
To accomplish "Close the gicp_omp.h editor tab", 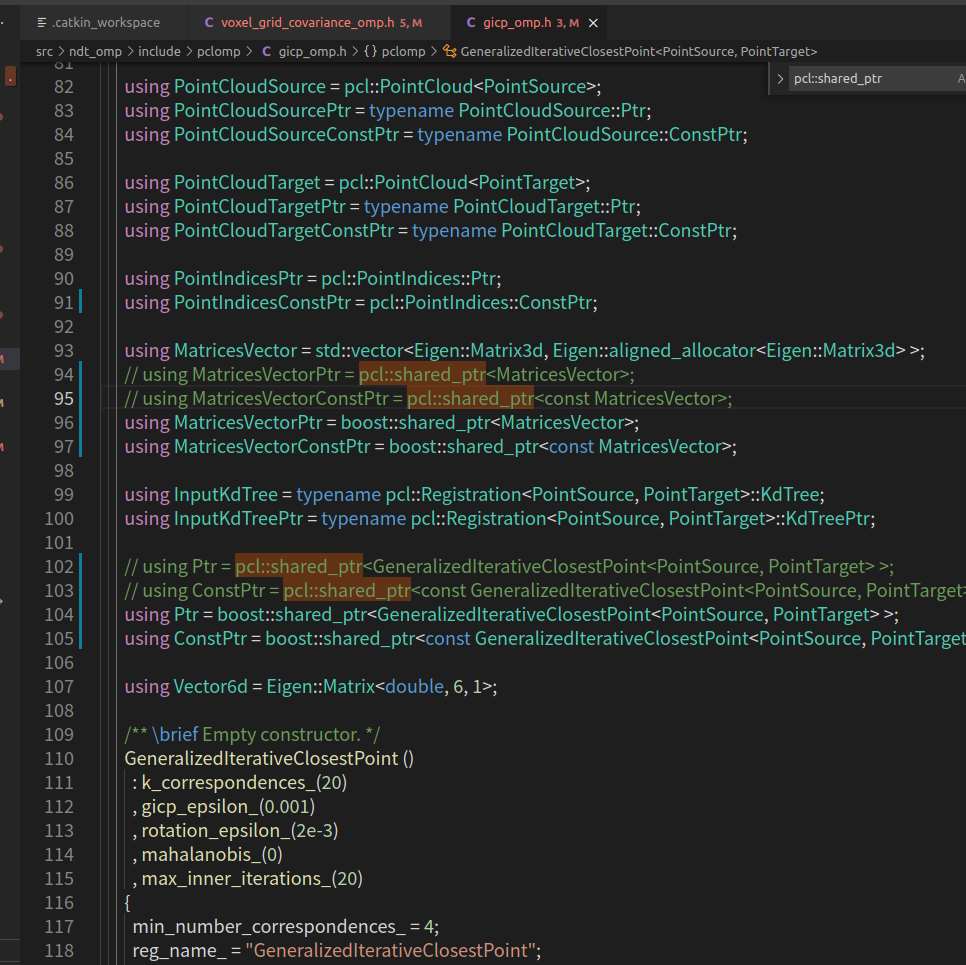I will (x=593, y=23).
